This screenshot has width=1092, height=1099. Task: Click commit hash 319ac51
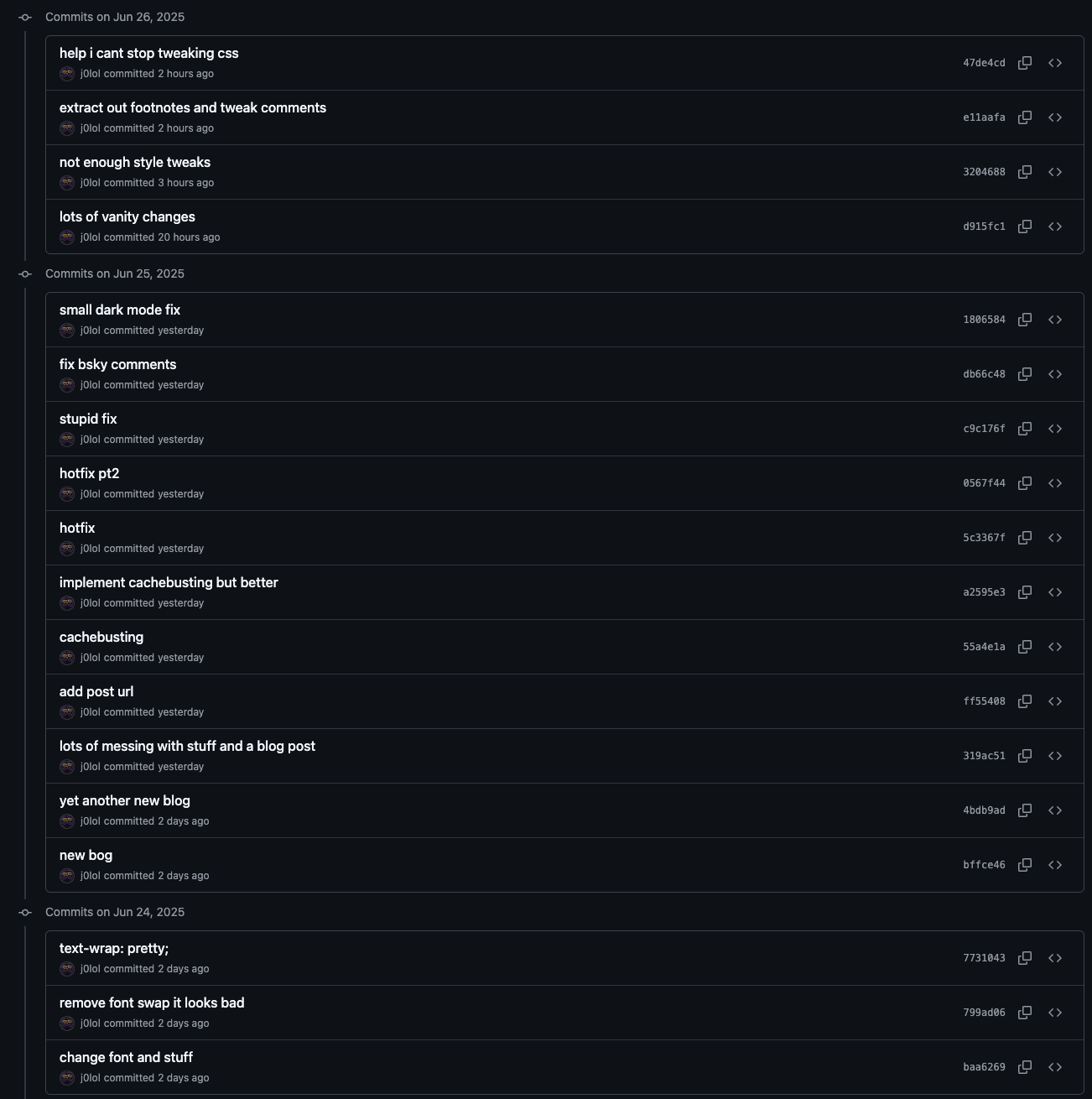click(x=984, y=756)
